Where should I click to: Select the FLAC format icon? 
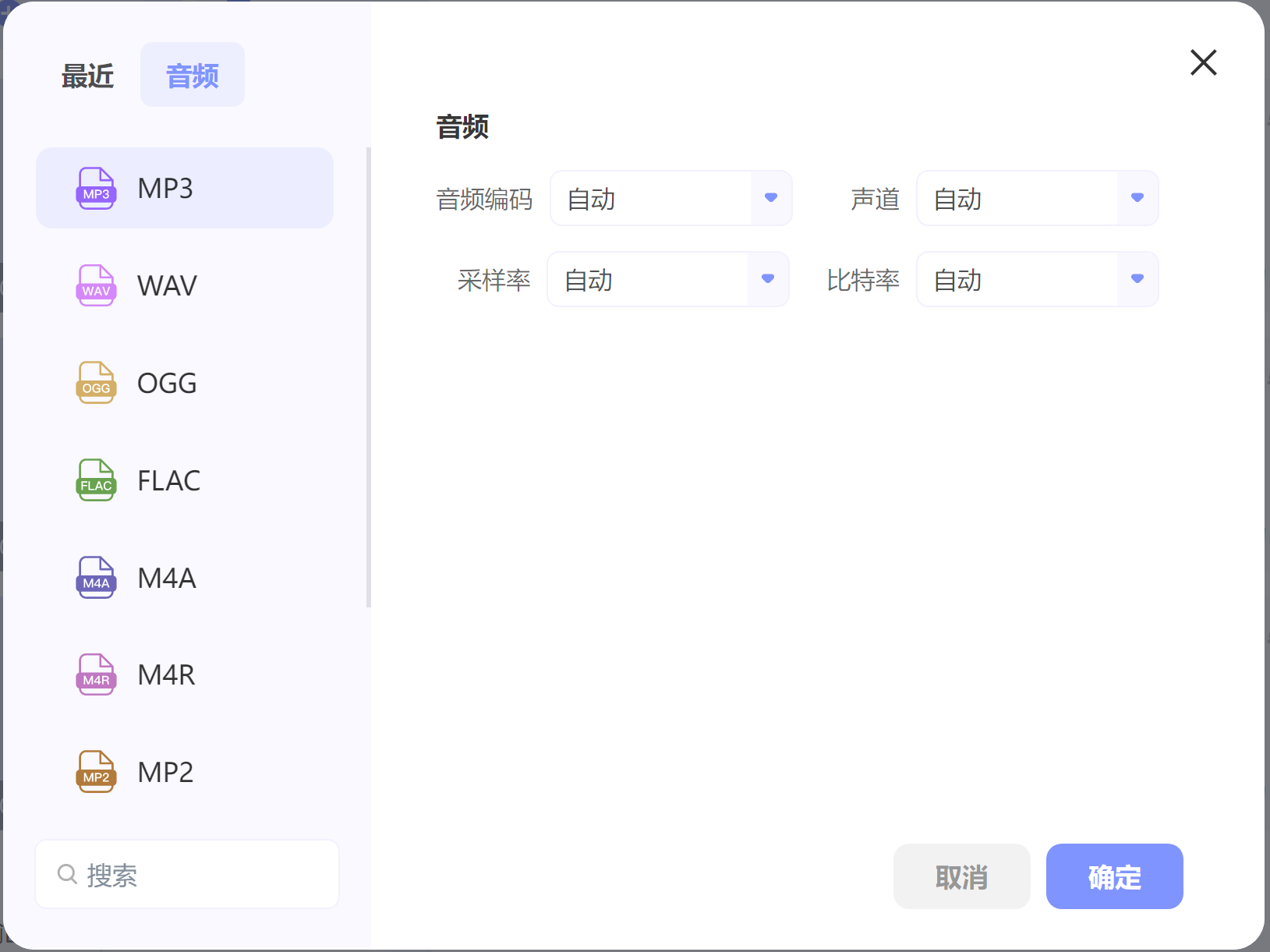95,480
